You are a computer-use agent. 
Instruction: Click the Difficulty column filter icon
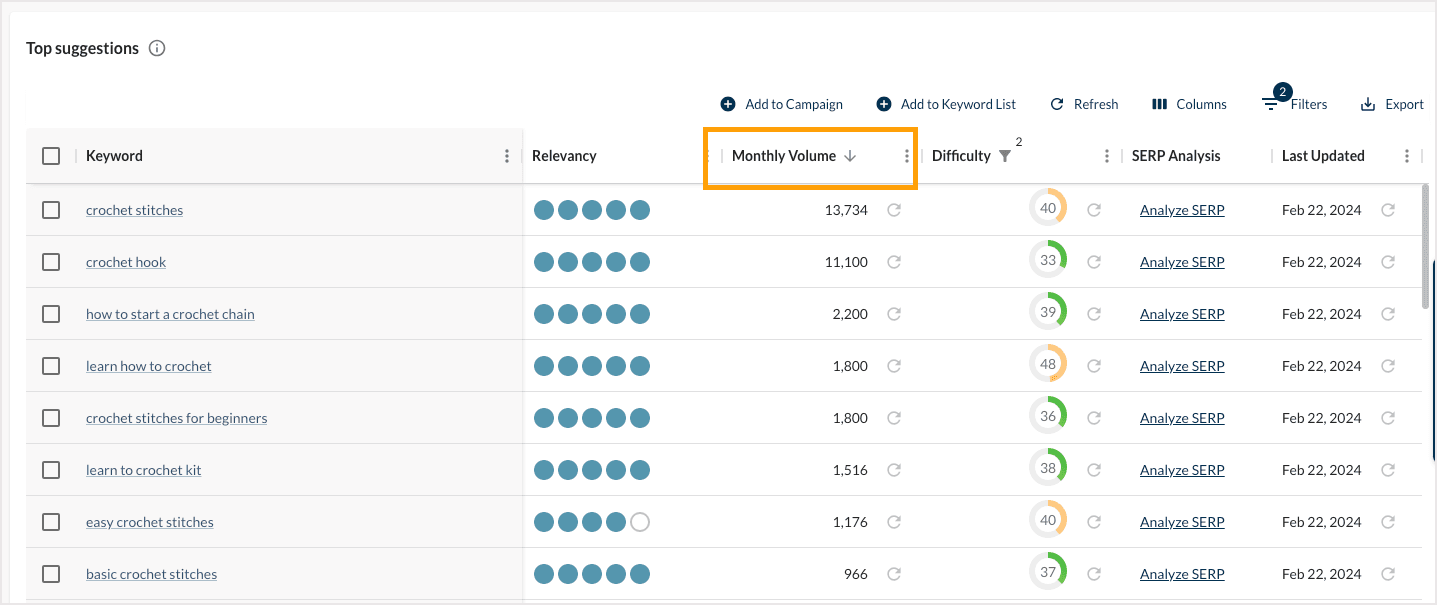(x=1005, y=156)
